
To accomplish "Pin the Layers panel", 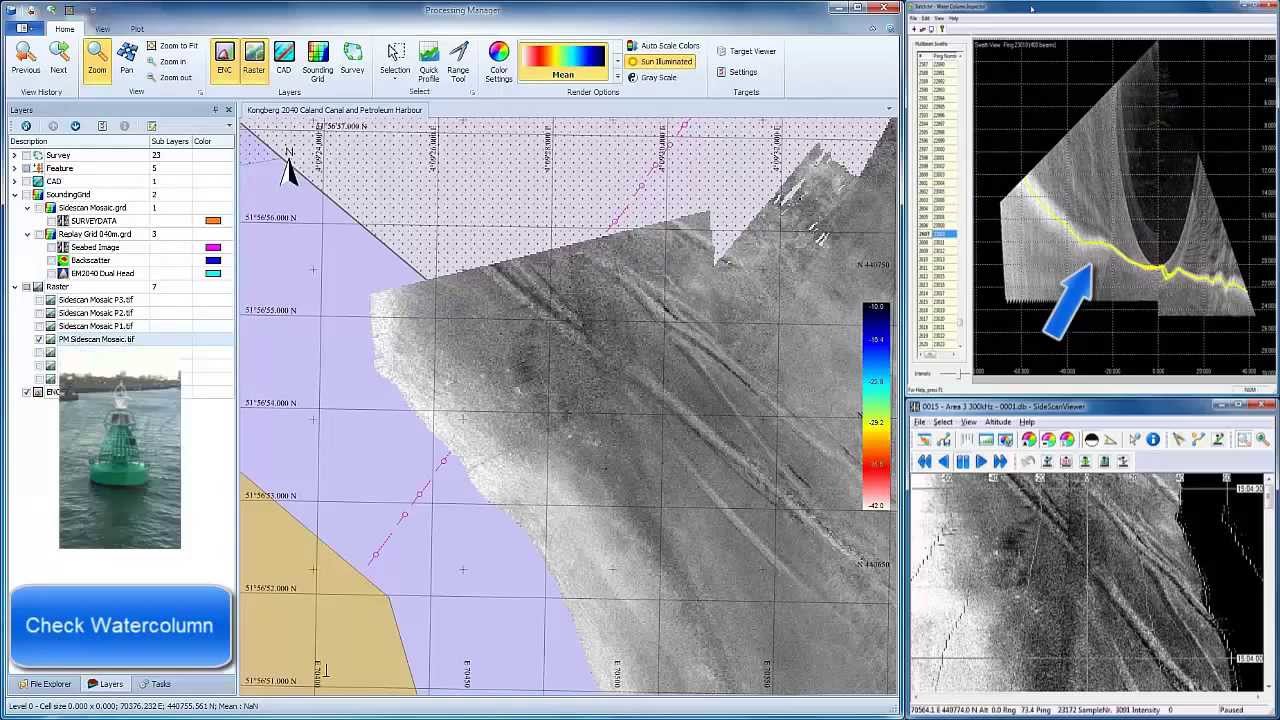I will (215, 110).
